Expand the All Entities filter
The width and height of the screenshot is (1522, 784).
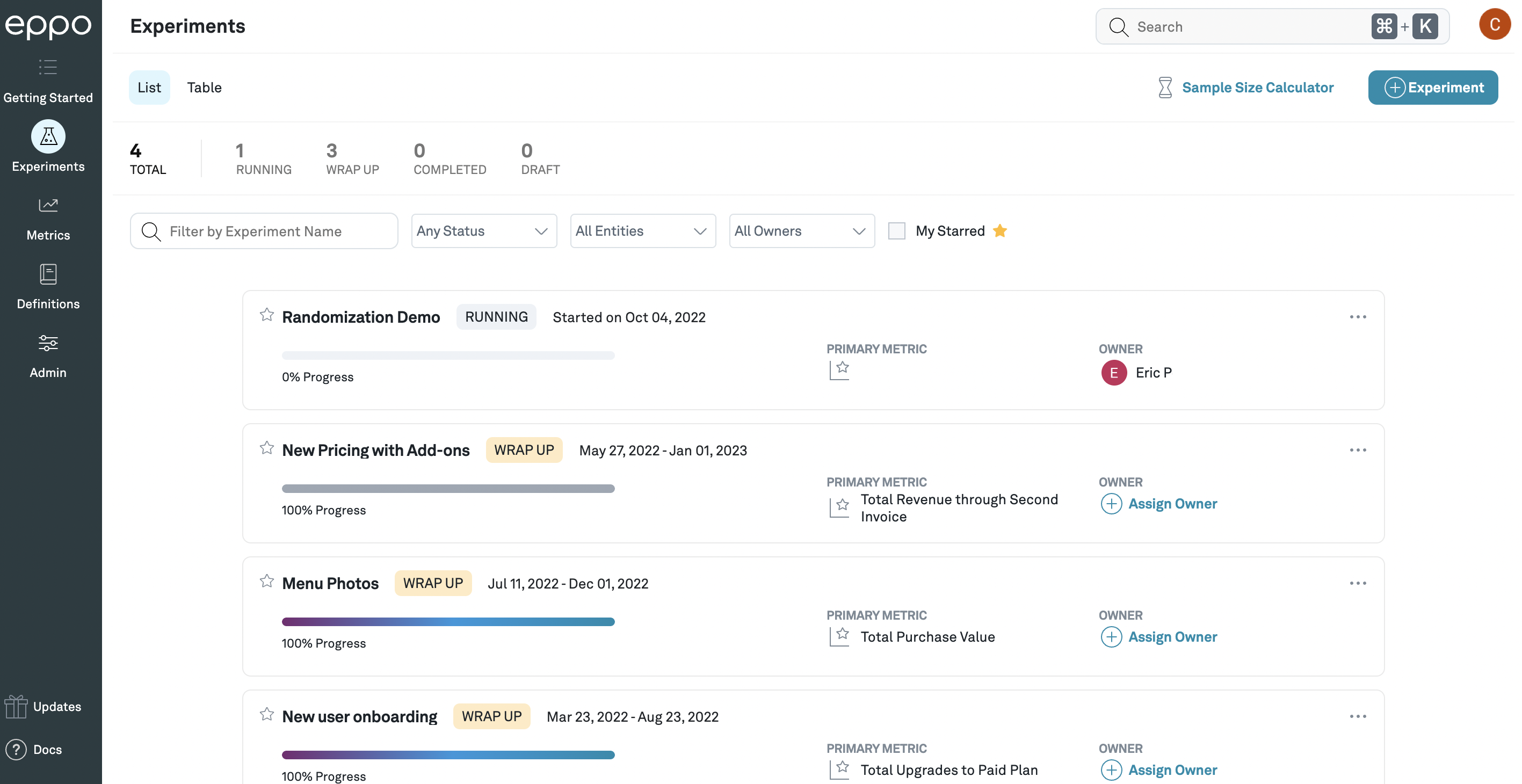click(642, 230)
